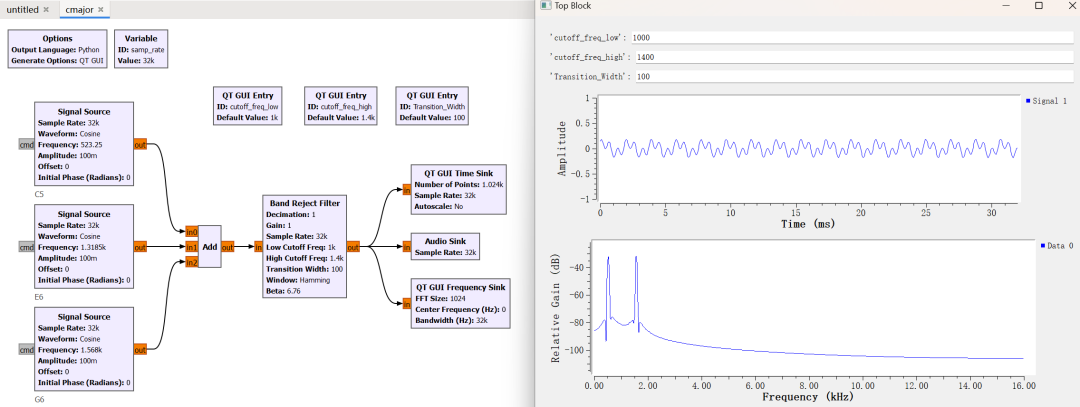Click the out port of Band Reject Filter
The image size is (1080, 407).
pyautogui.click(x=353, y=247)
